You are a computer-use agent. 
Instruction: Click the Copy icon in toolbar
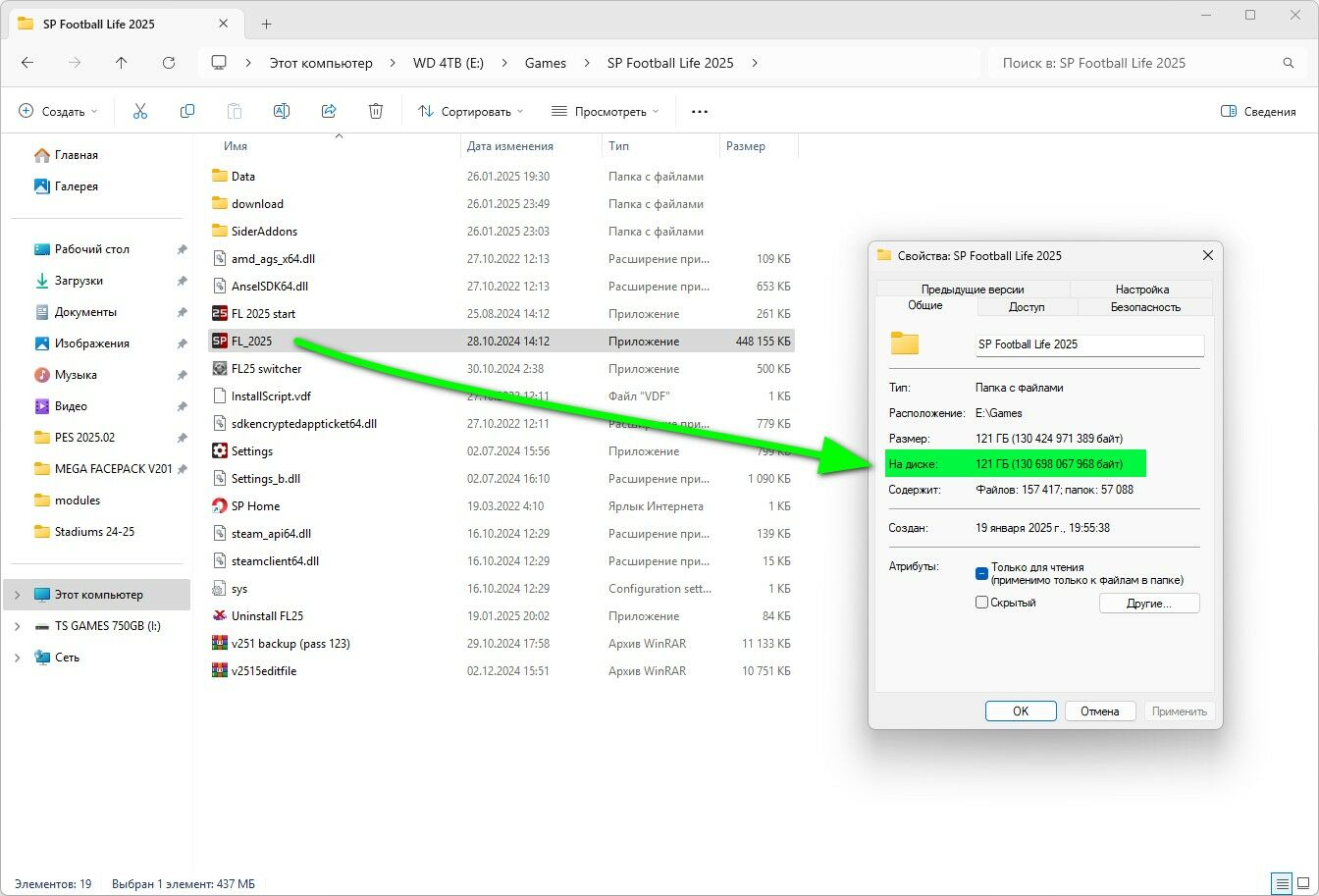187,111
